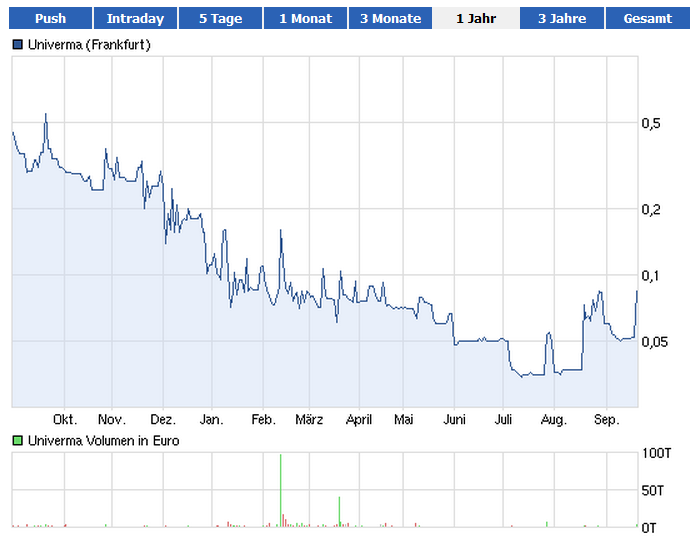Switch chart to 3 Monate

[x=391, y=18]
